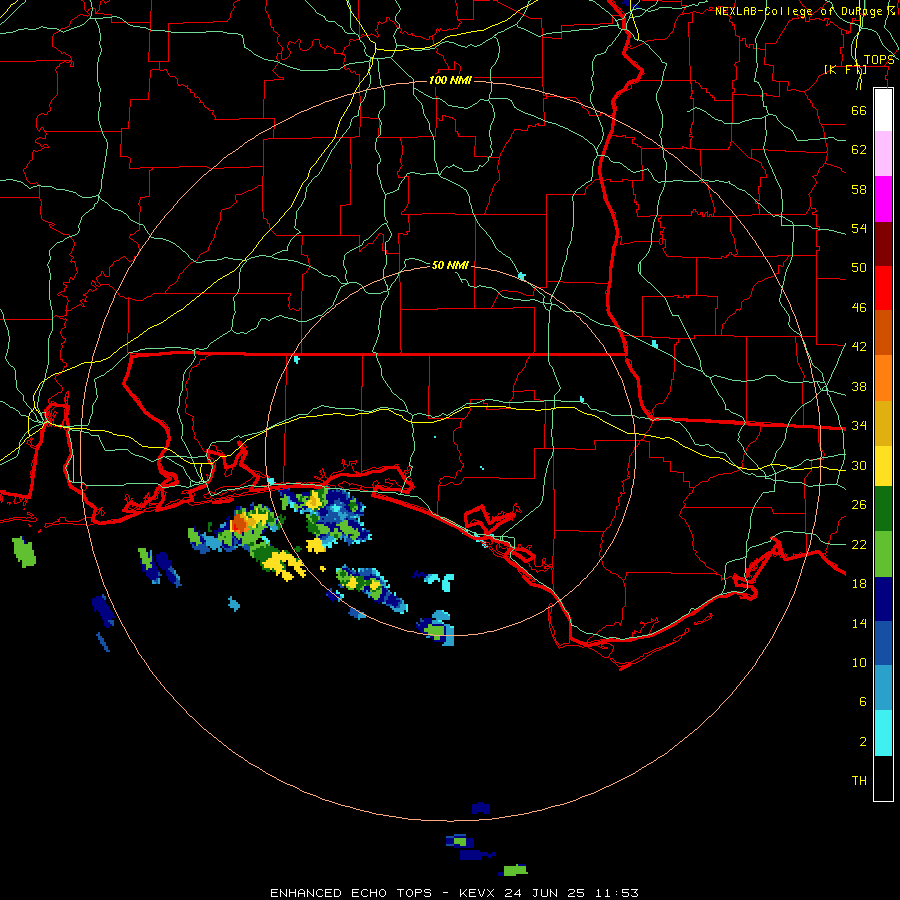Click the 22 value on the legend
Viewport: 900px width, 900px height.
pos(859,544)
